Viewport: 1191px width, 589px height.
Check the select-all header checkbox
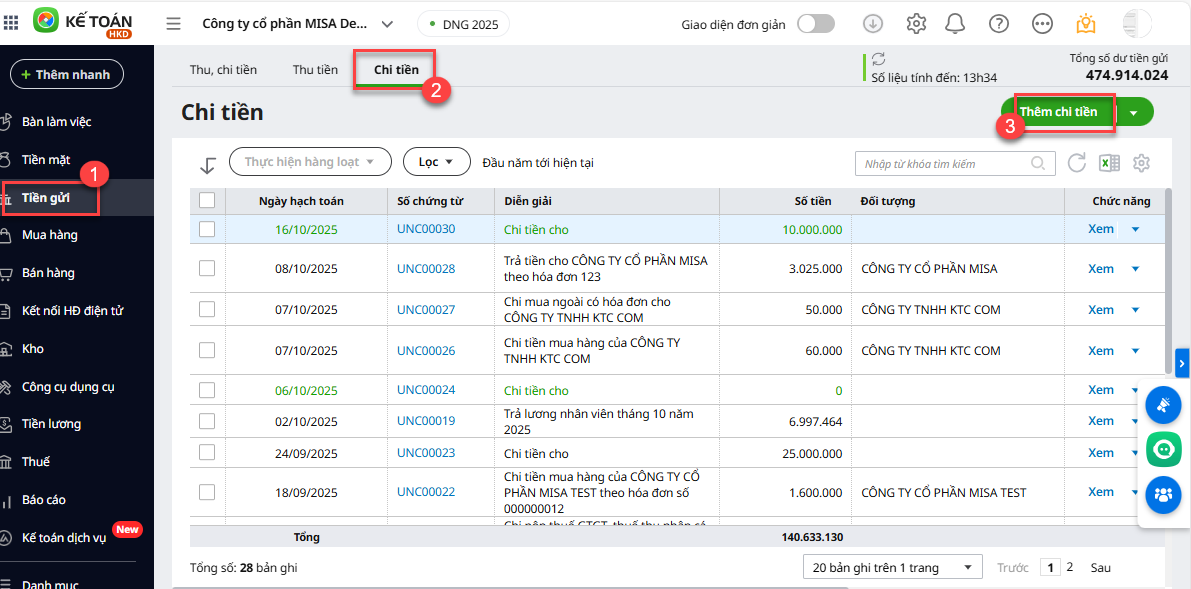point(207,201)
